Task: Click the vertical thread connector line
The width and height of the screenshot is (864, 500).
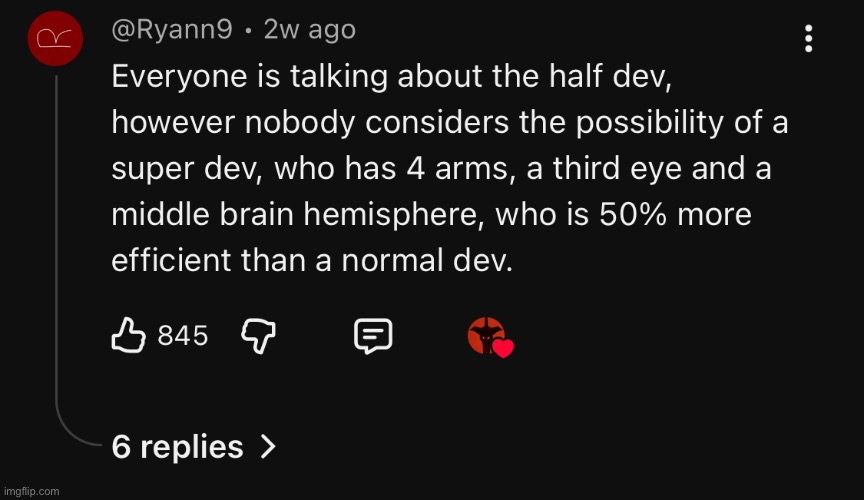Action: click(x=56, y=250)
